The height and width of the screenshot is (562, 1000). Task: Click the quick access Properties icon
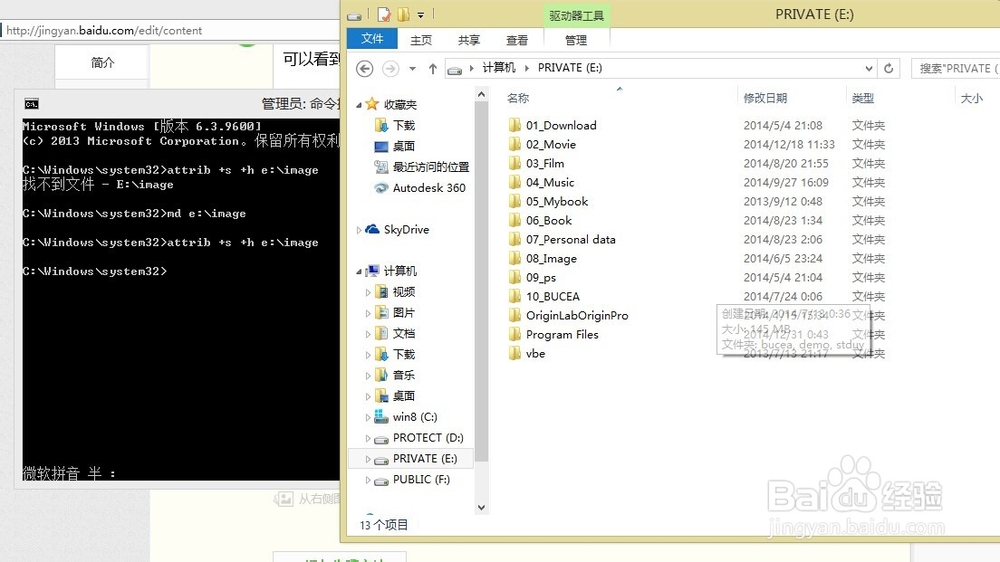point(384,14)
